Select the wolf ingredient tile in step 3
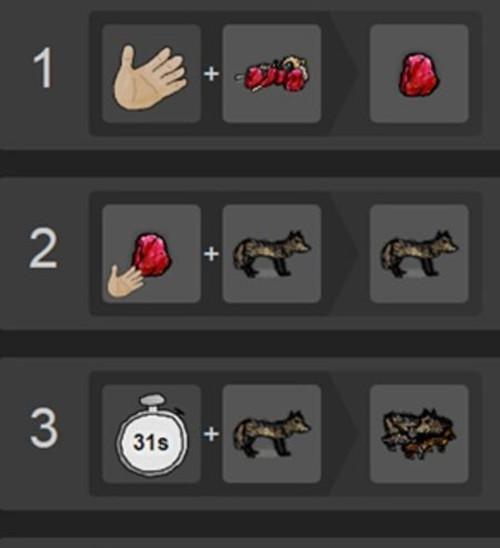The width and height of the screenshot is (500, 548). click(272, 434)
